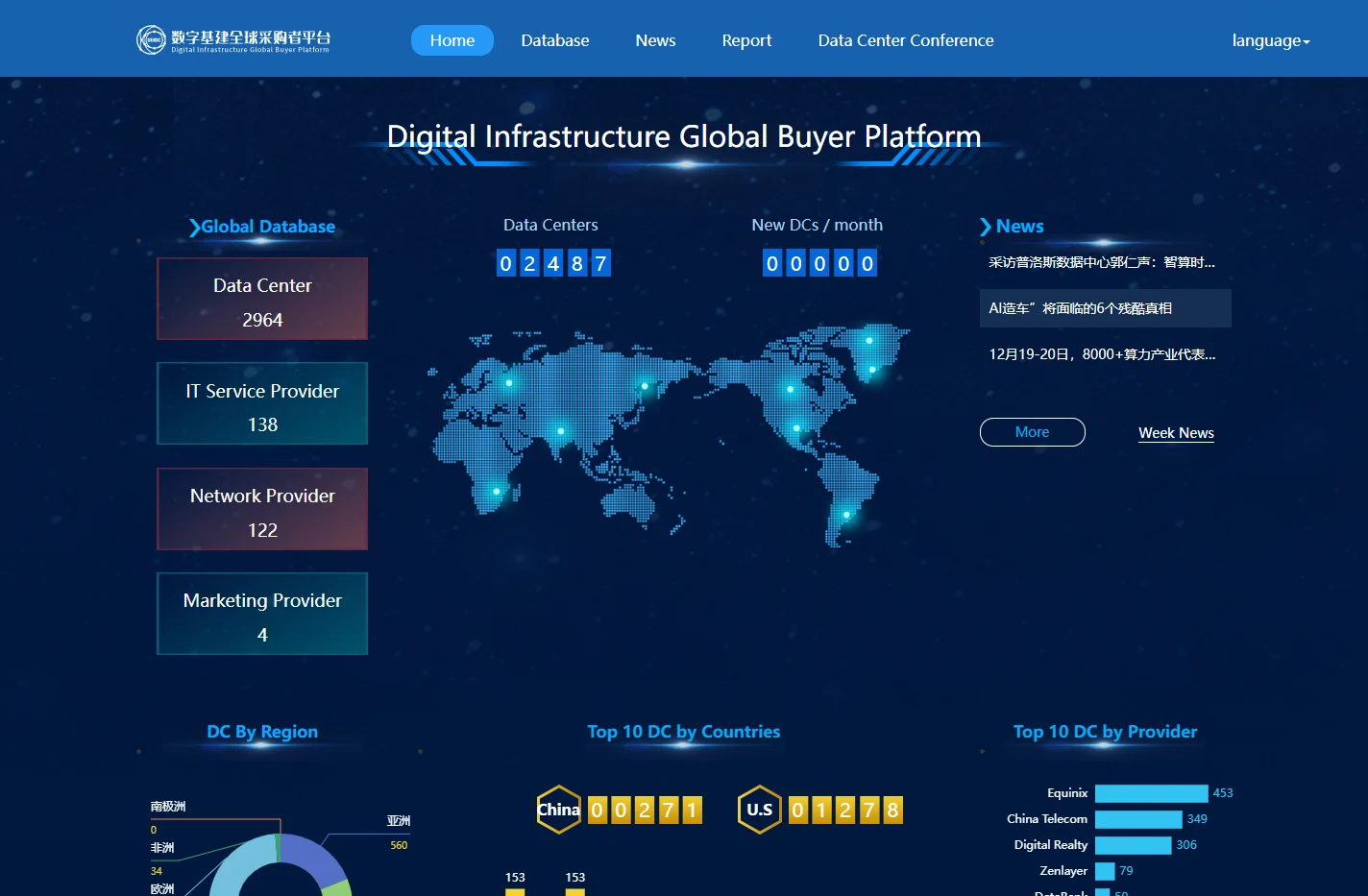Go to the Database menu item
This screenshot has width=1368, height=896.
(x=555, y=40)
